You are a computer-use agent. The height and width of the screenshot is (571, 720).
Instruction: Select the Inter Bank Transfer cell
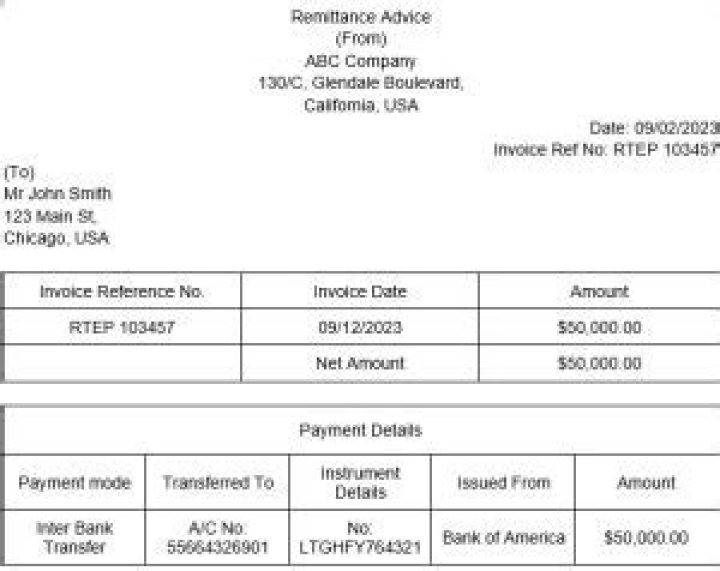(x=75, y=537)
